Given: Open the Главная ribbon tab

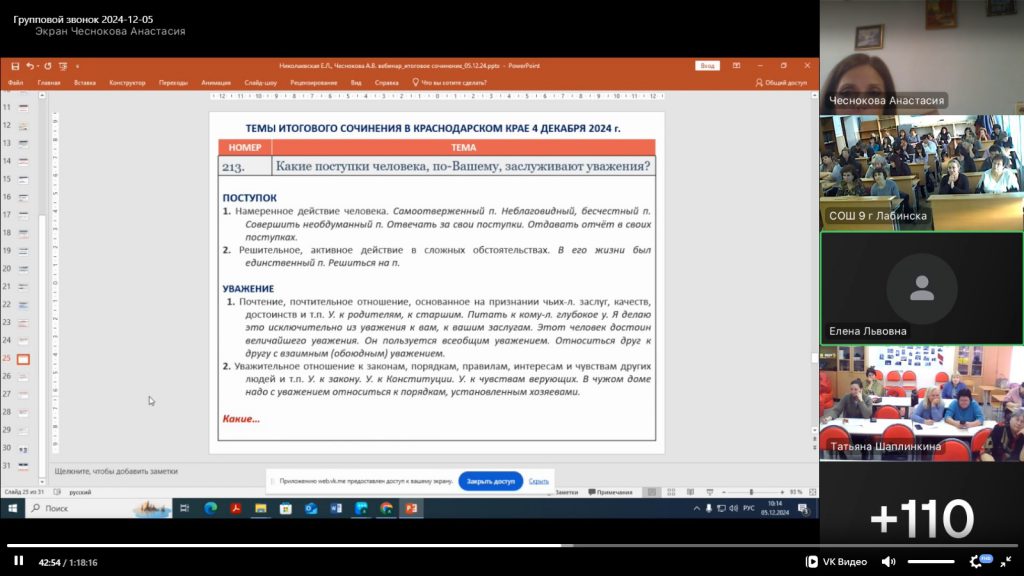Looking at the screenshot, I should 49,83.
